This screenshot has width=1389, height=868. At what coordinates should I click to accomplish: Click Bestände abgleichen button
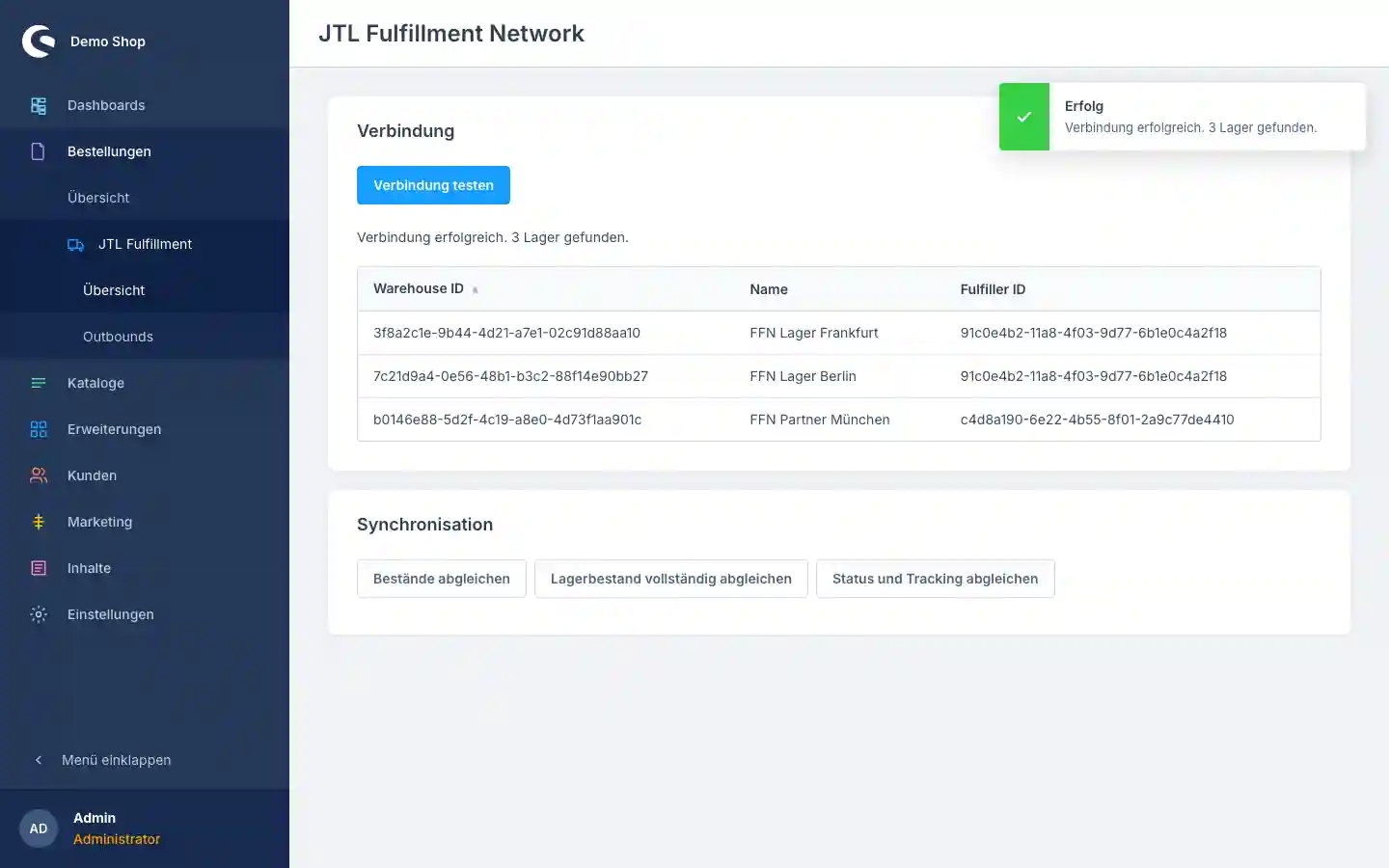pos(442,579)
